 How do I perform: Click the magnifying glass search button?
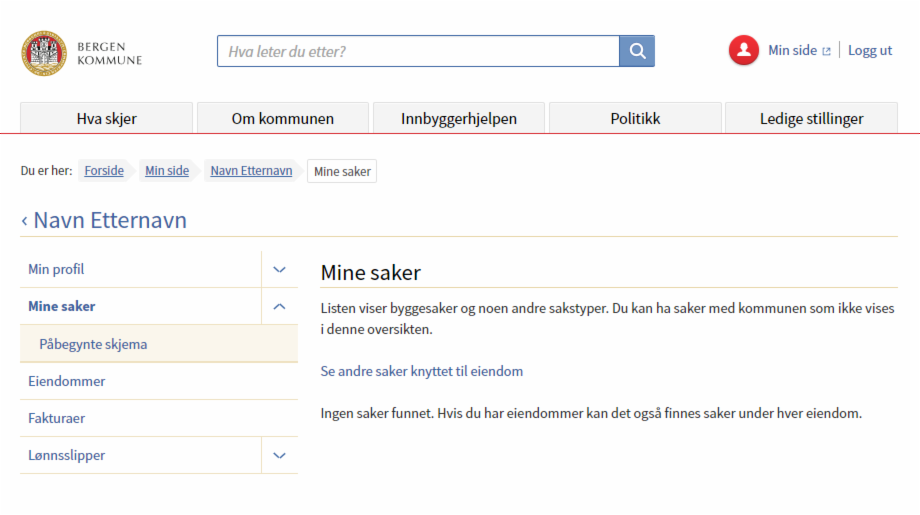coord(637,51)
